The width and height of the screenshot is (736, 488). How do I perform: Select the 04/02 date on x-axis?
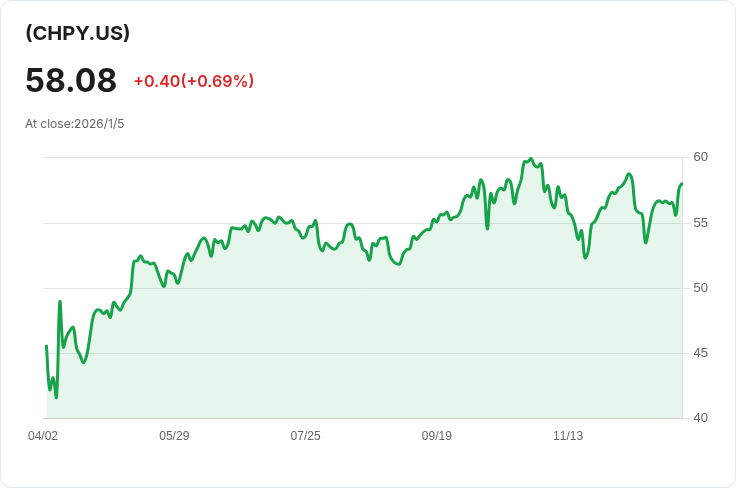(43, 436)
